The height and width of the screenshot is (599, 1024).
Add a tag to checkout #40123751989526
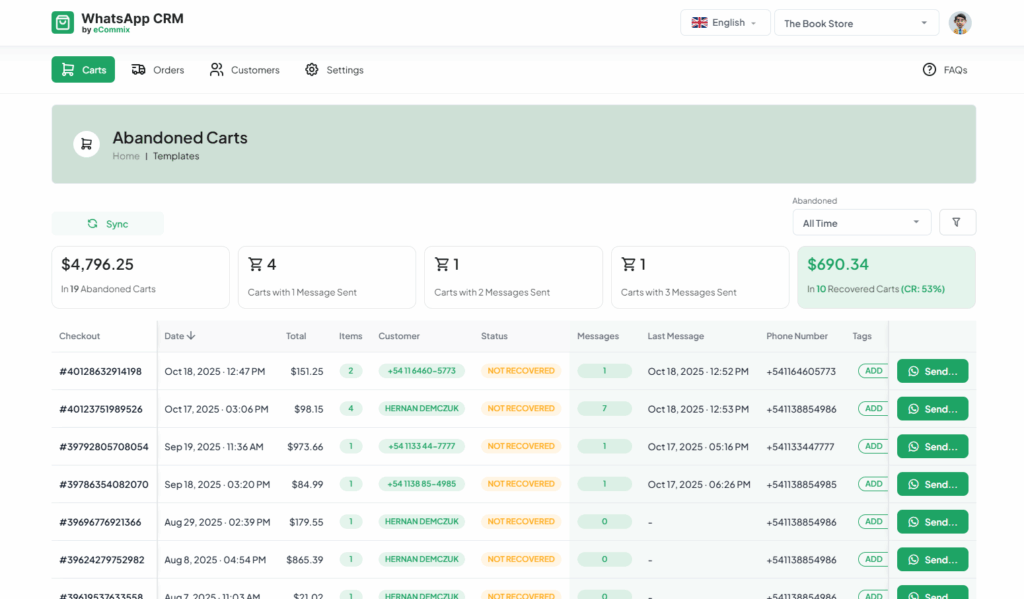(x=873, y=409)
